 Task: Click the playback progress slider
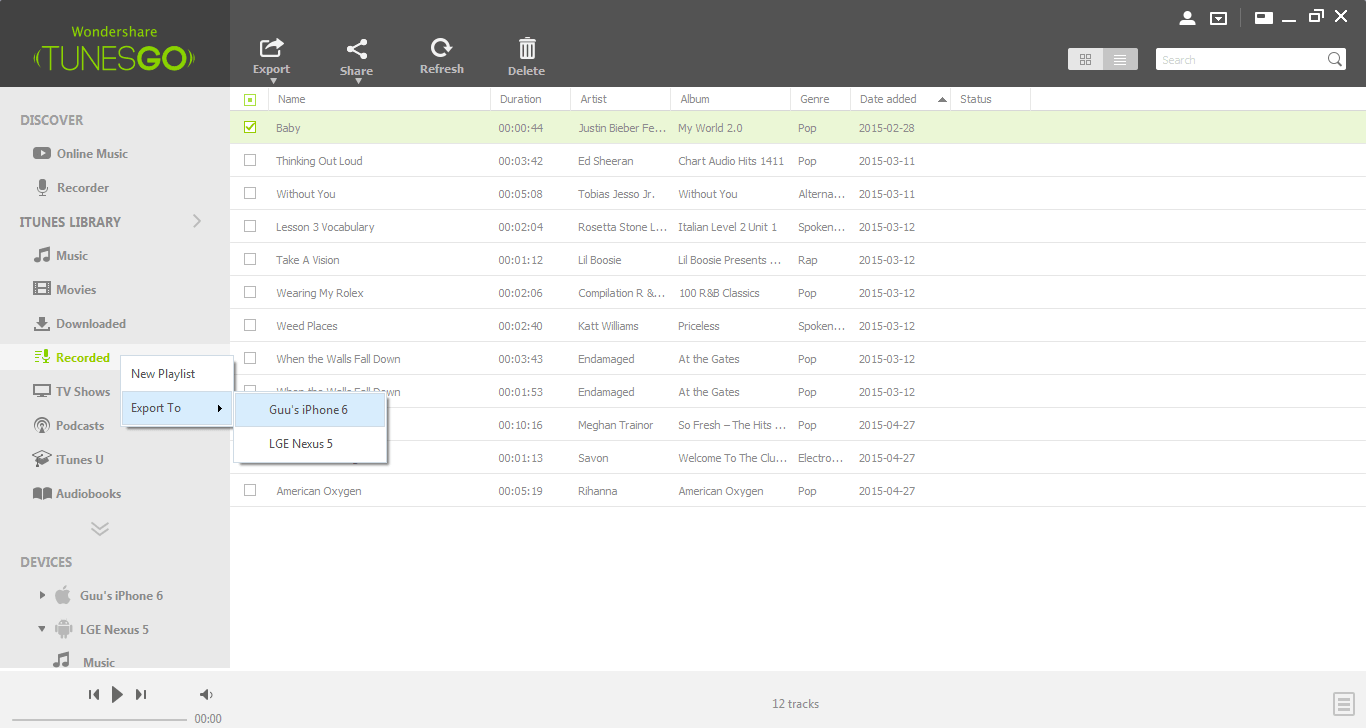(100, 719)
